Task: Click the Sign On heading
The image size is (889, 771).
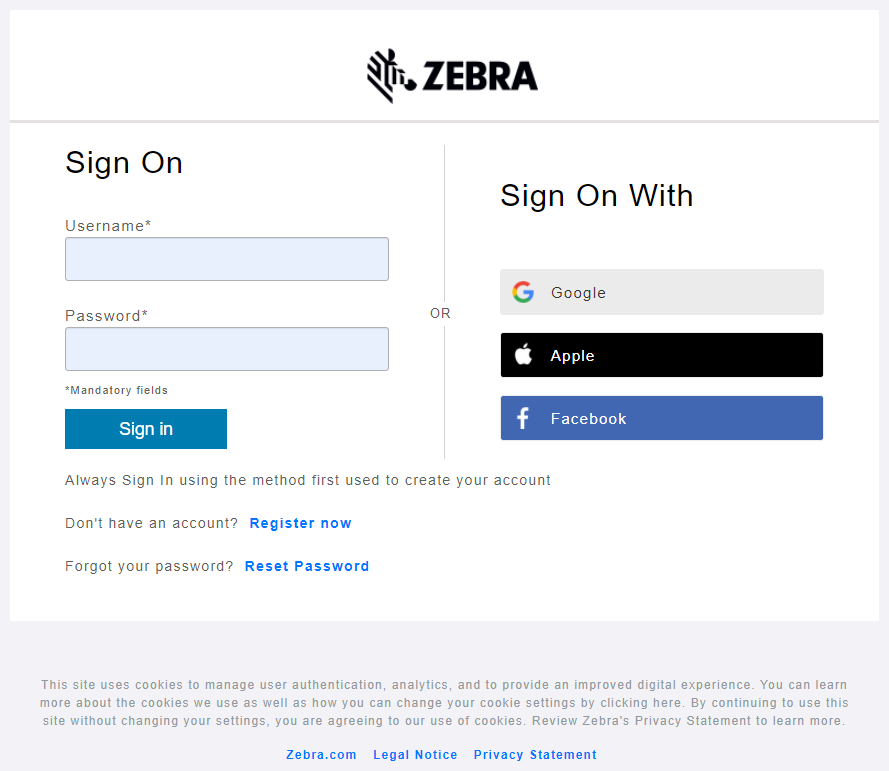Action: 124,163
